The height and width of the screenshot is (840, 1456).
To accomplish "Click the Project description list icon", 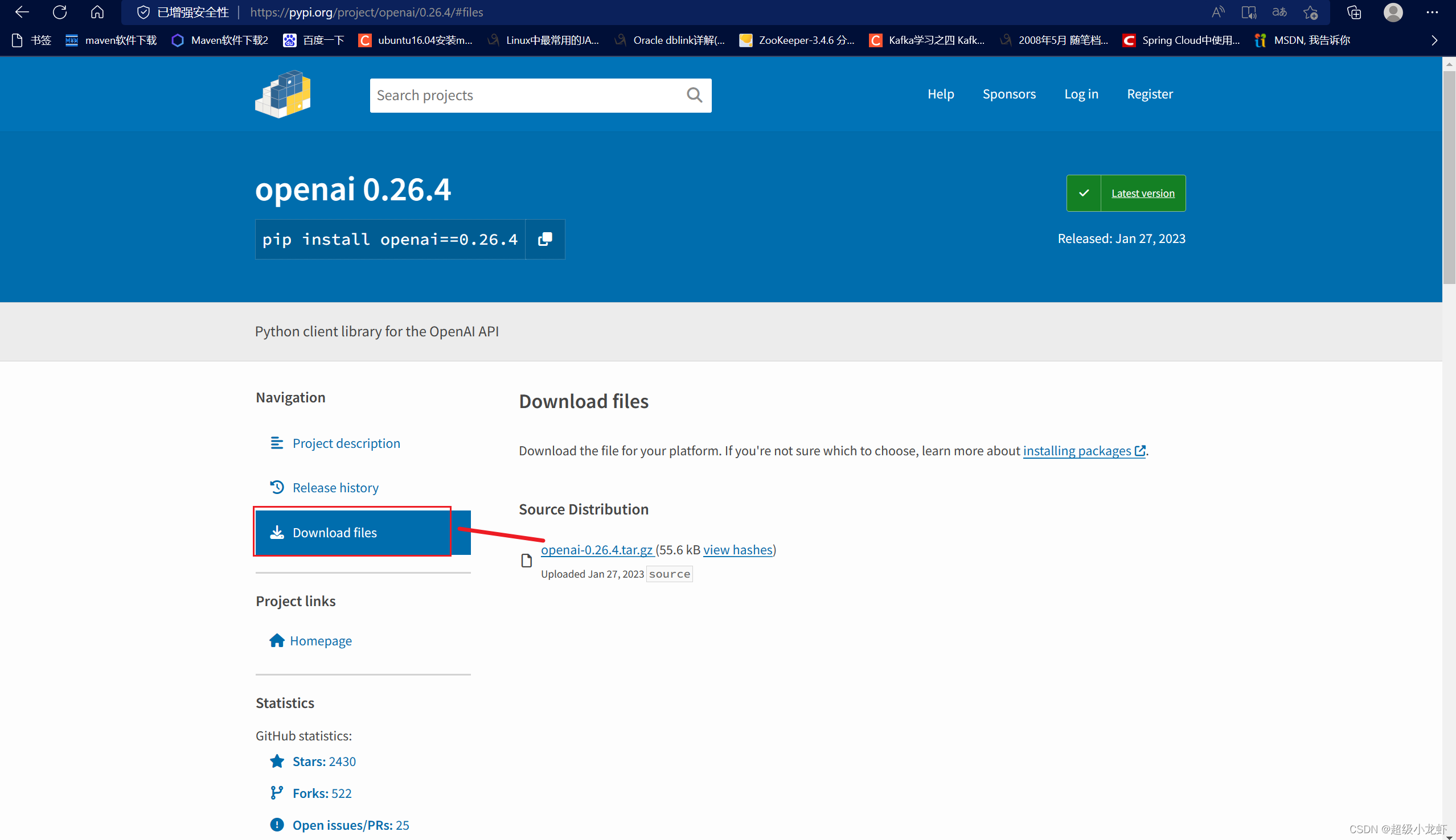I will pyautogui.click(x=275, y=443).
